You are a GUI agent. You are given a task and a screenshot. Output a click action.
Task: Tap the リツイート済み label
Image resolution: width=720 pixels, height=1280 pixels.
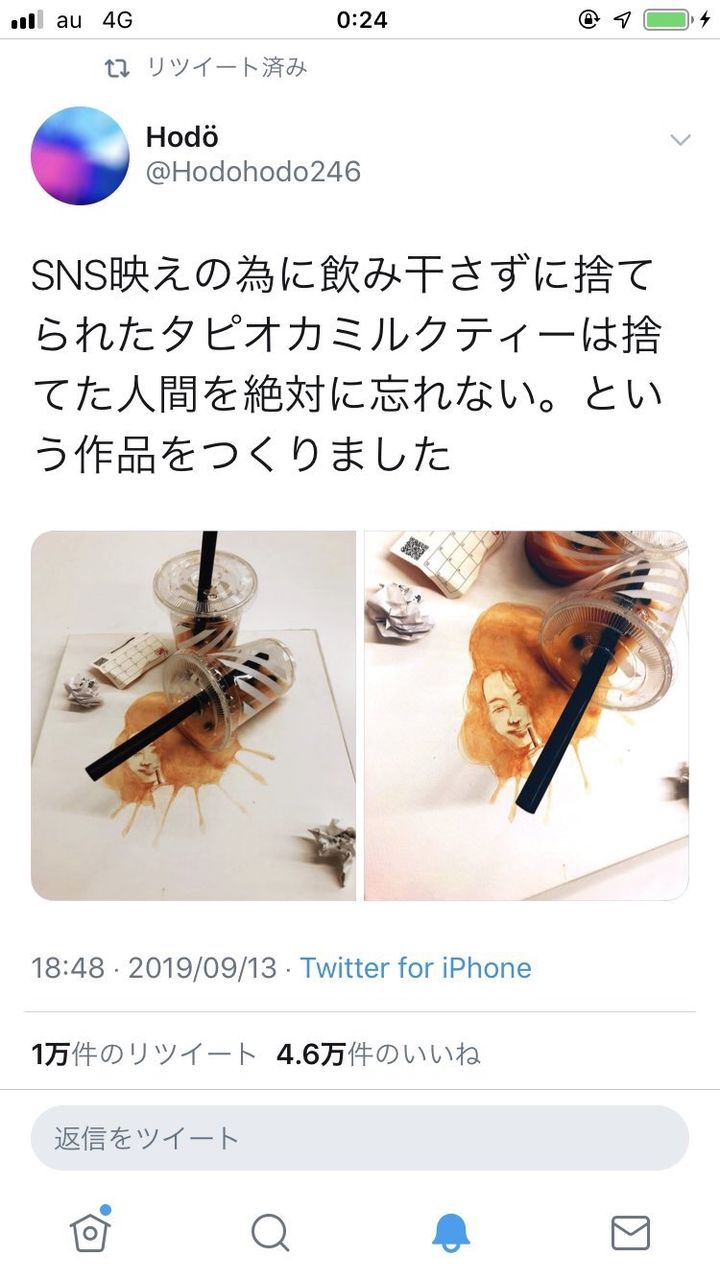click(227, 68)
